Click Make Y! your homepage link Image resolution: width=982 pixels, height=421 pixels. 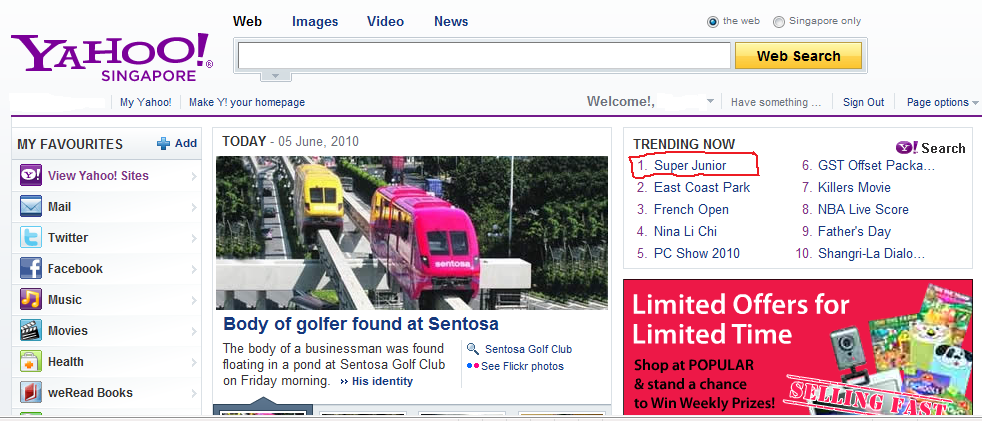[247, 102]
